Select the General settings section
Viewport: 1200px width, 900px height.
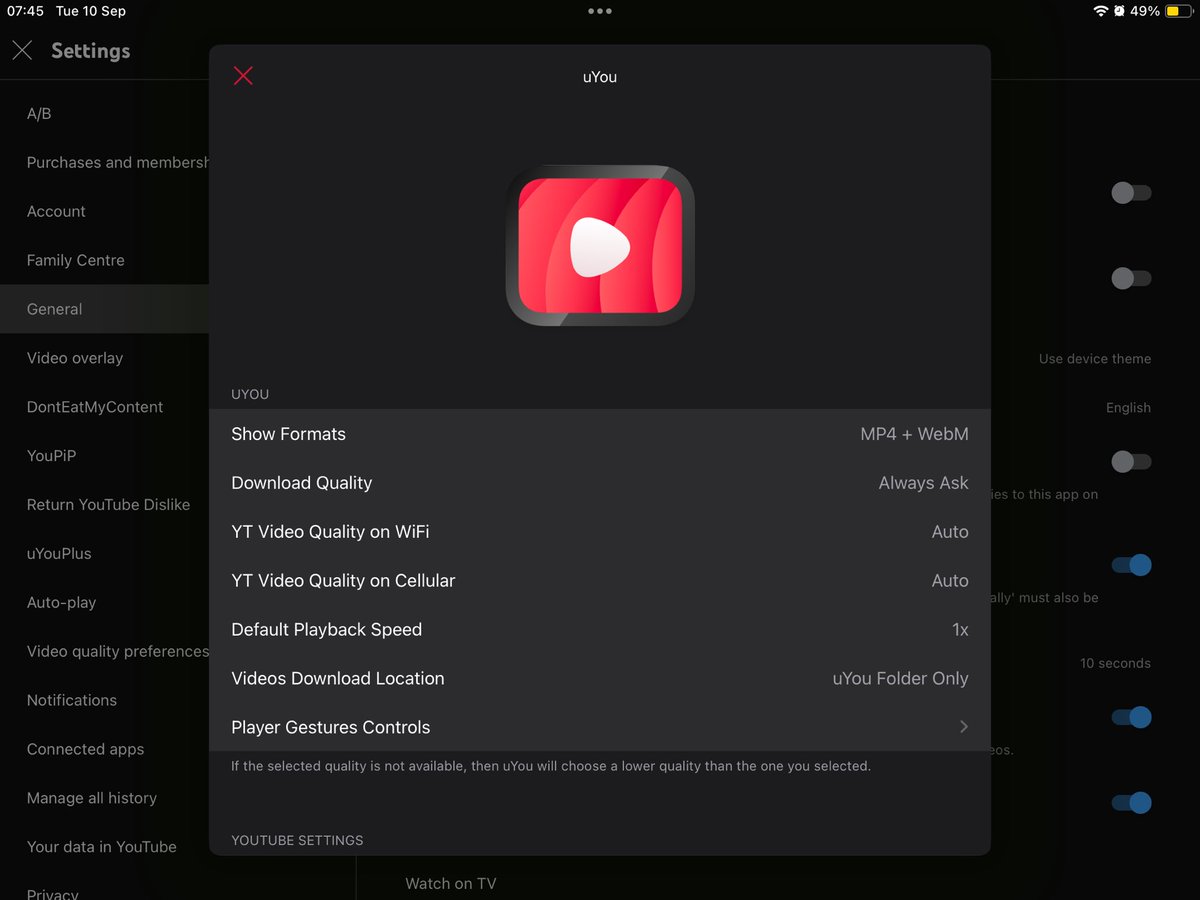pos(105,309)
